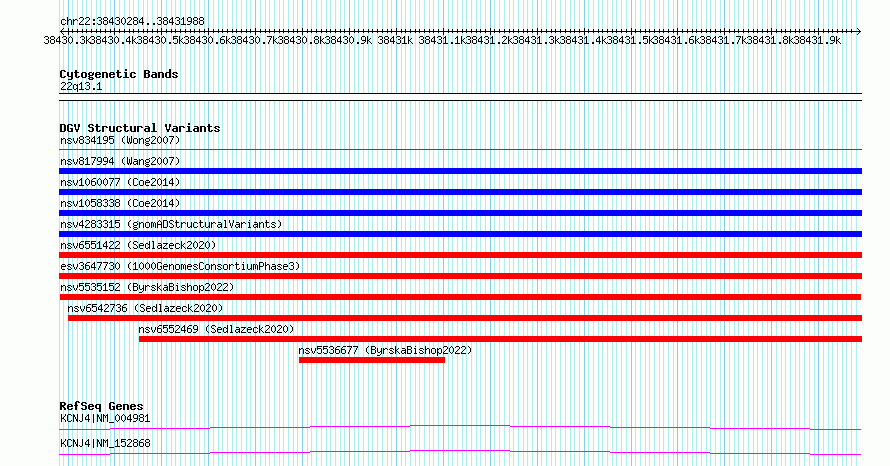Select the blue bar under nsv1060077
This screenshot has height=466, width=890.
(460, 192)
